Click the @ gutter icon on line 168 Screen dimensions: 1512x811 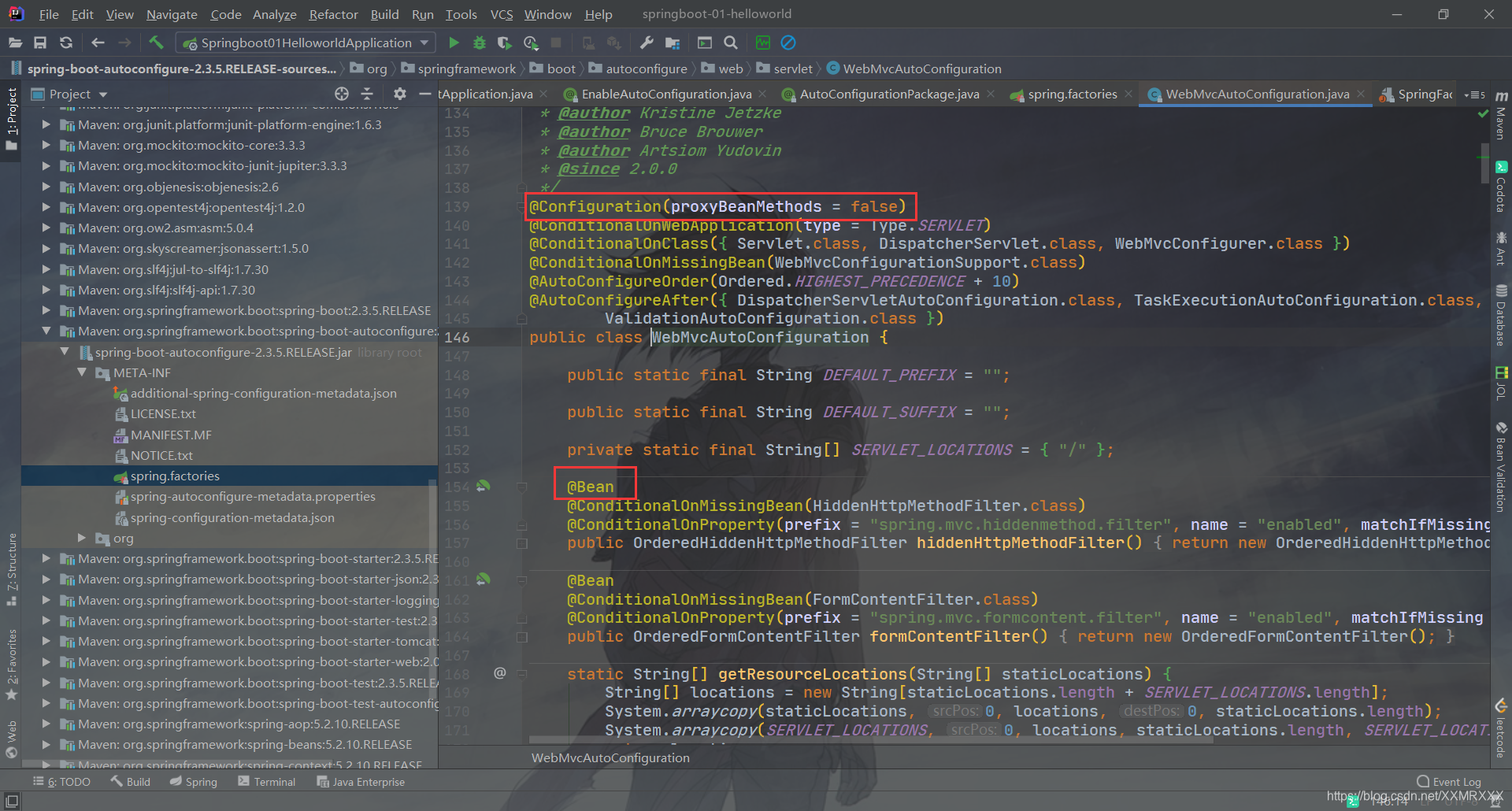click(x=499, y=672)
